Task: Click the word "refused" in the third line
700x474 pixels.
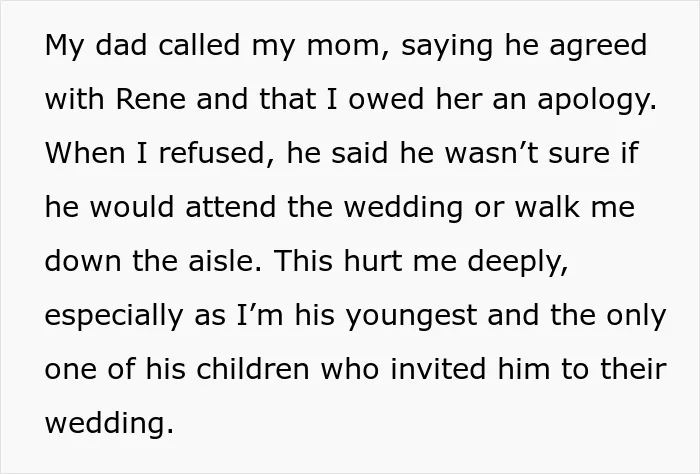Action: point(211,153)
